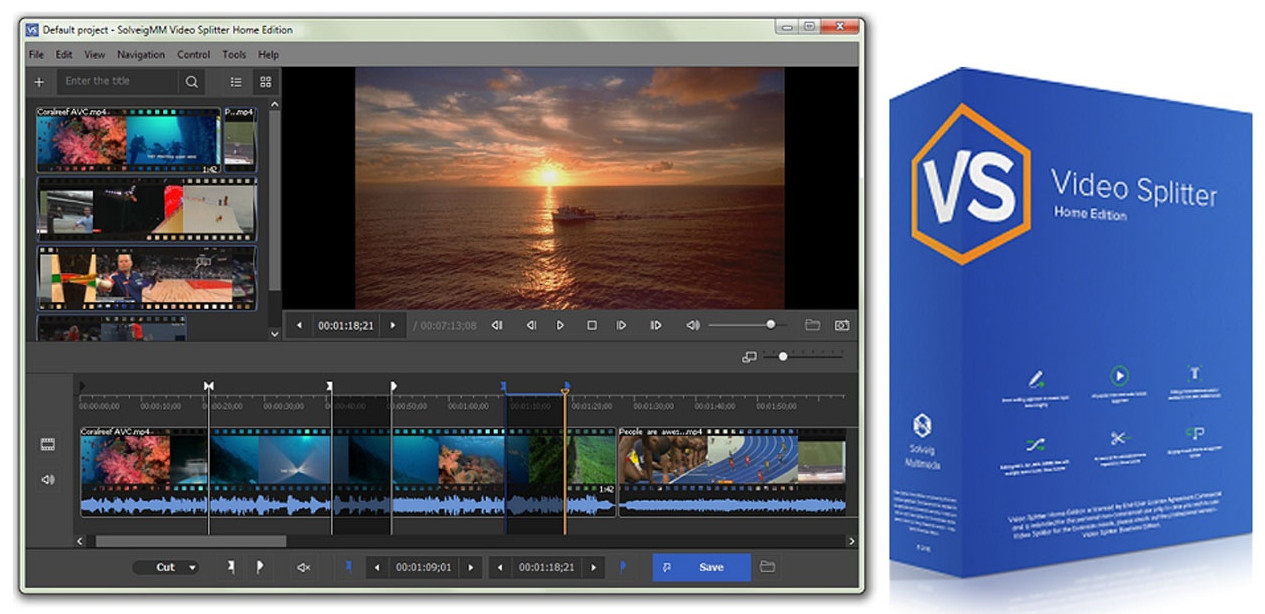Increase start time 00:01:09;01 with right arrow
This screenshot has width=1265, height=614.
tap(471, 567)
